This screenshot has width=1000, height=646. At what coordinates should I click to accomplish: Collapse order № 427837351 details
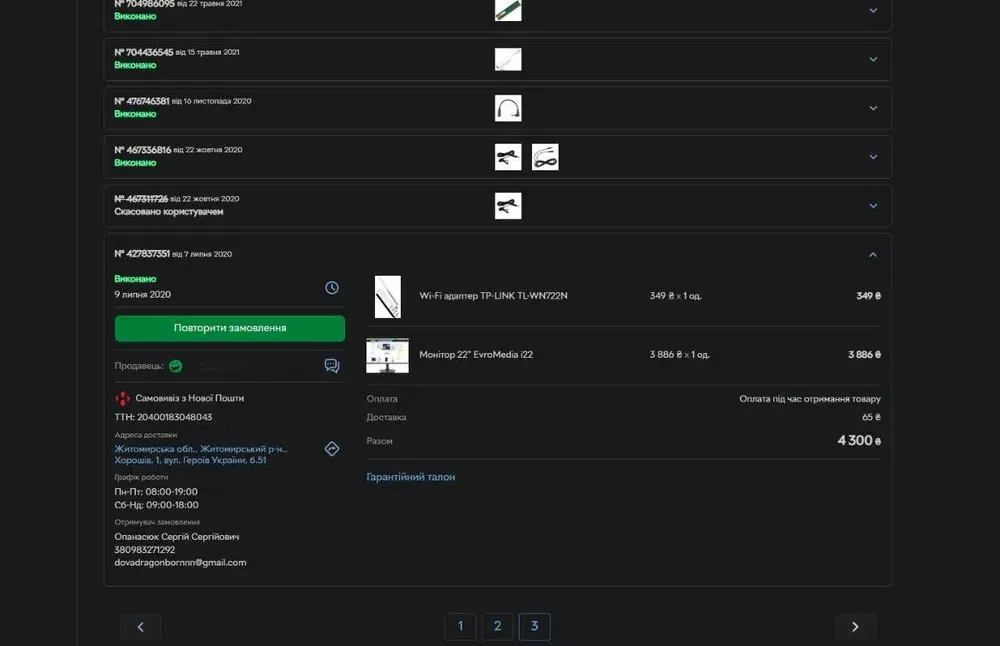[x=872, y=255]
